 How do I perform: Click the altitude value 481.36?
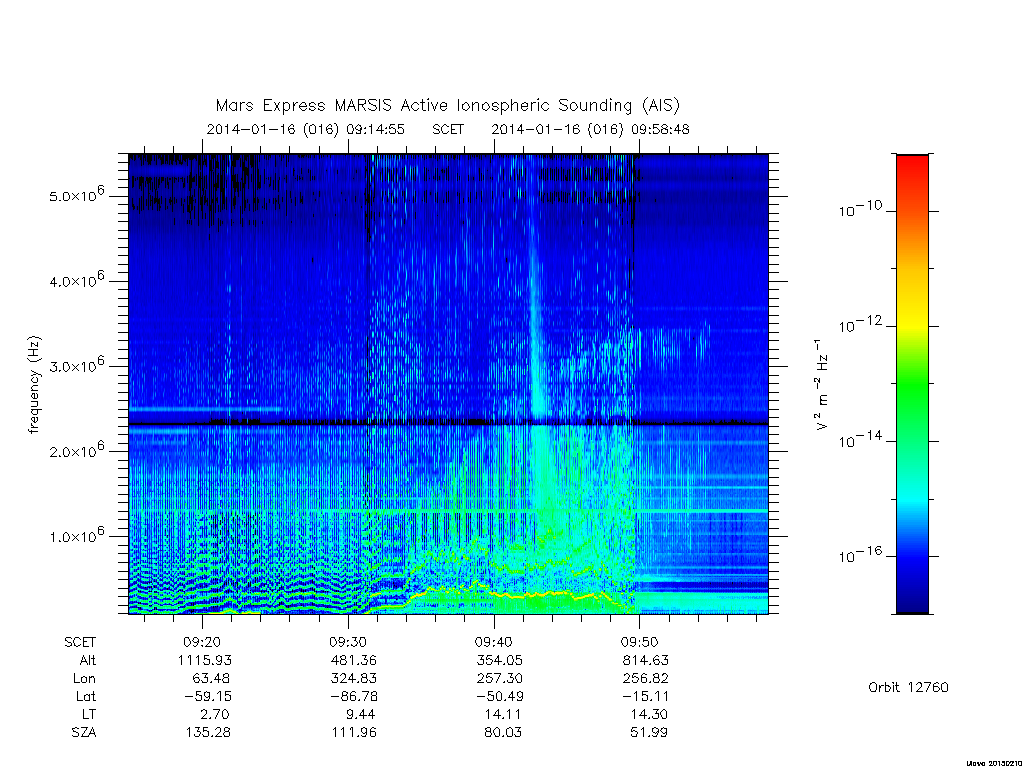353,660
